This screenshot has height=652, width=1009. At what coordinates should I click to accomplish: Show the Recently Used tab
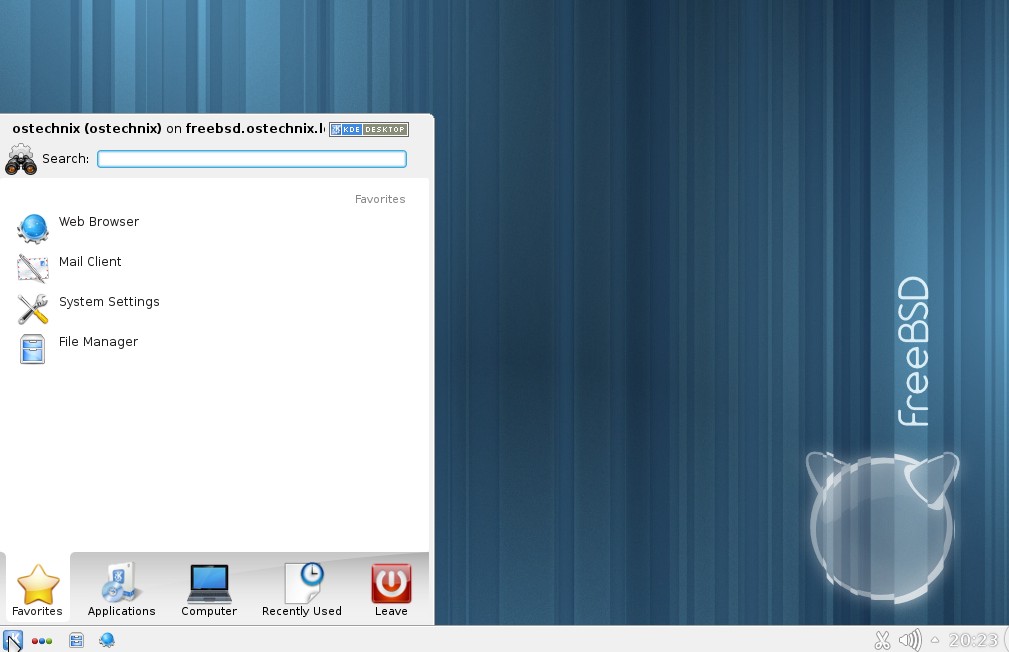(x=301, y=589)
